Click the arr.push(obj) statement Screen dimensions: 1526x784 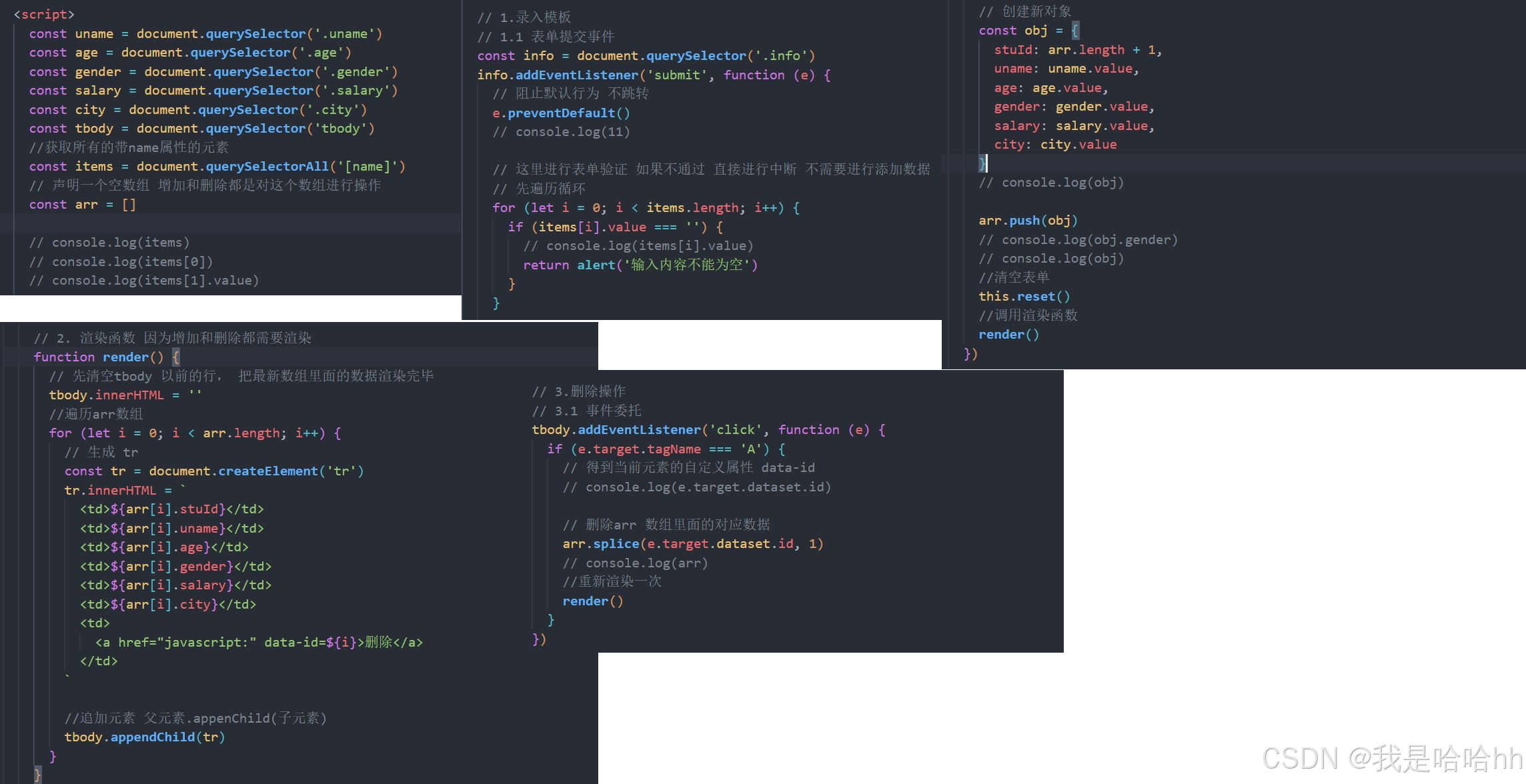[x=1028, y=221]
